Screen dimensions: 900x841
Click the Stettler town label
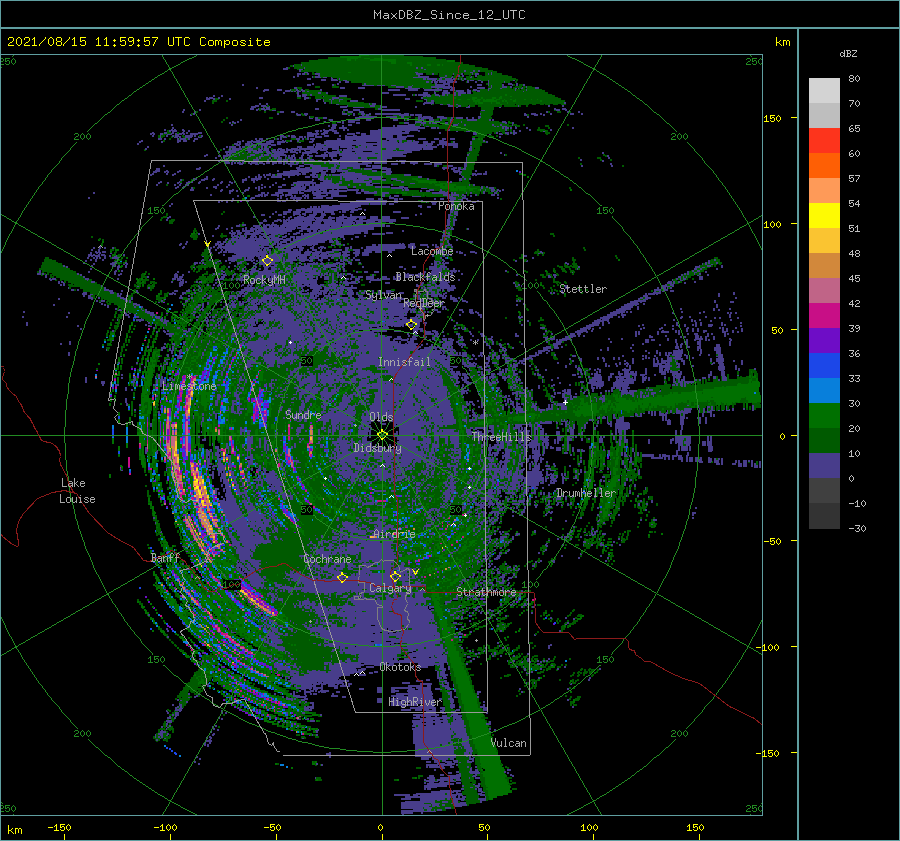pos(583,289)
